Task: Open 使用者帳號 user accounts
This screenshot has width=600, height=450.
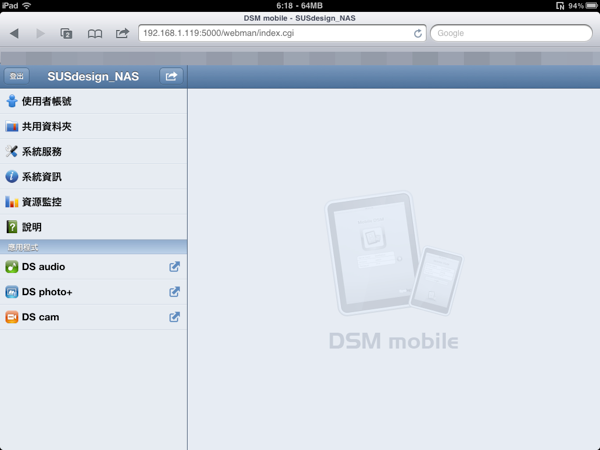Action: click(93, 101)
